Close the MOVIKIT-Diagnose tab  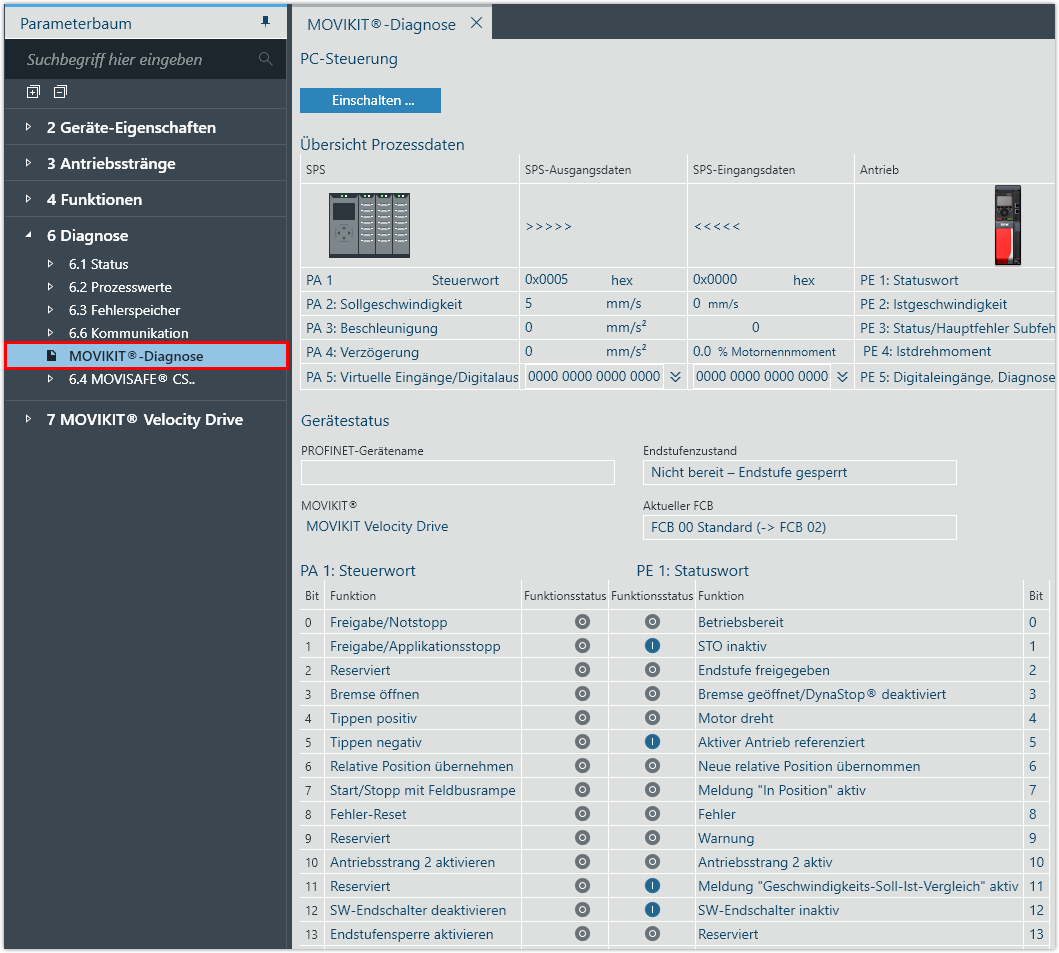pyautogui.click(x=476, y=23)
